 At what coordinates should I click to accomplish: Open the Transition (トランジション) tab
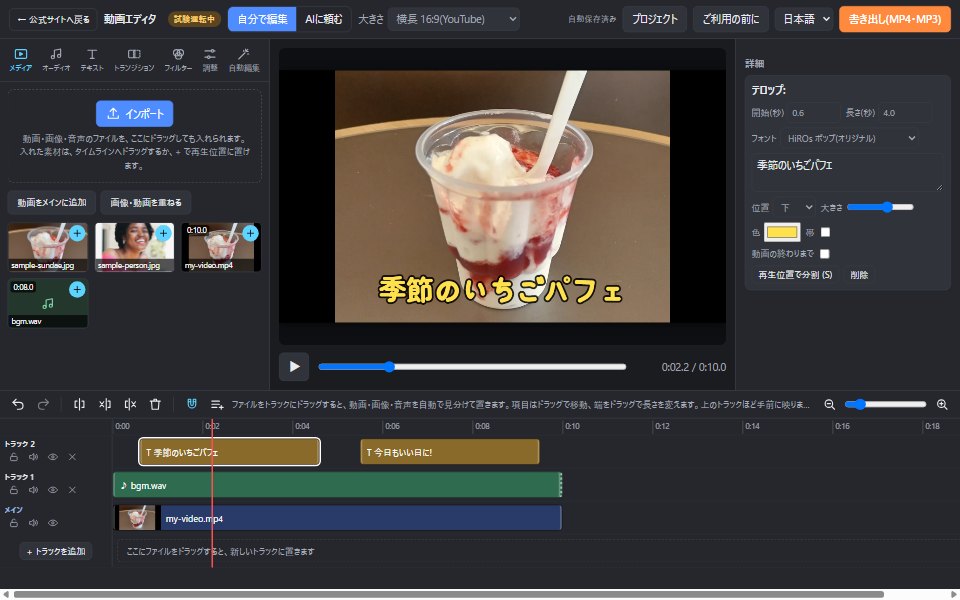[x=134, y=60]
